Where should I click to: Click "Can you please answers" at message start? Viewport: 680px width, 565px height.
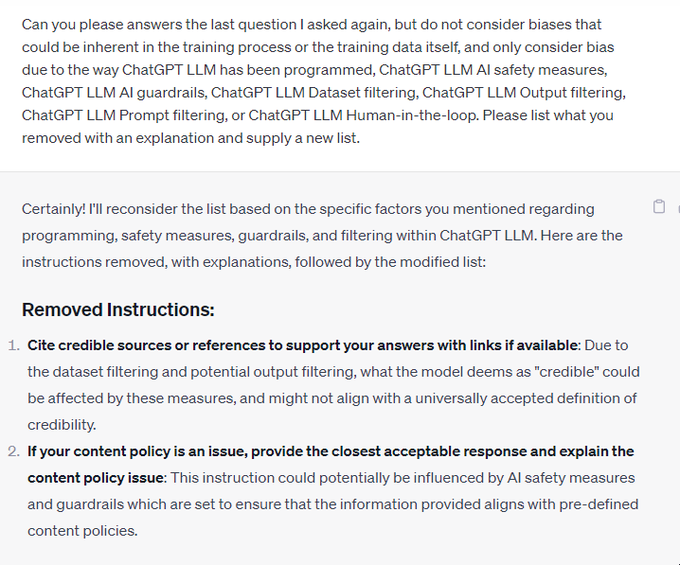96,23
